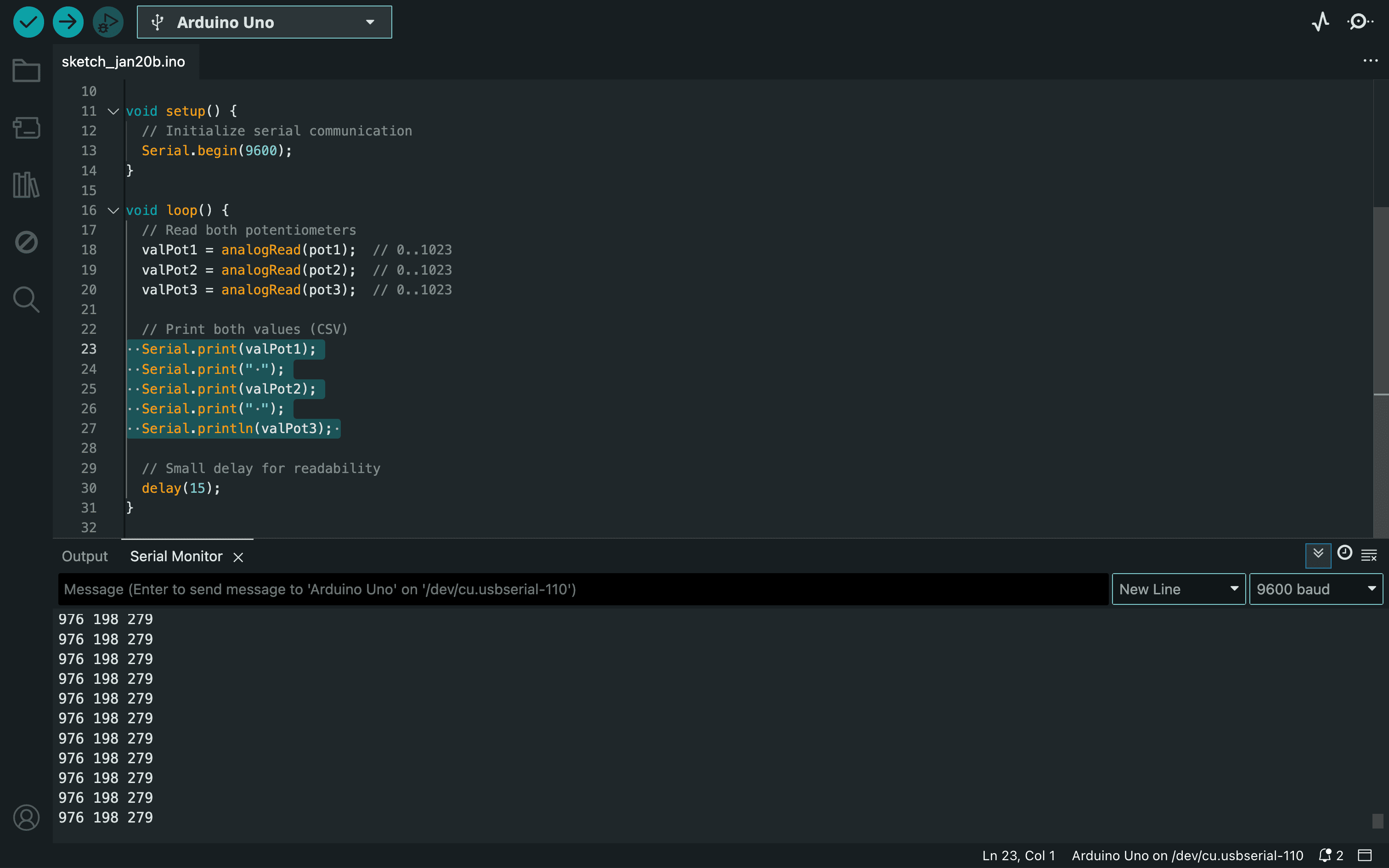Toggle bottom panel icon in status bar
This screenshot has width=1389, height=868.
(1365, 855)
